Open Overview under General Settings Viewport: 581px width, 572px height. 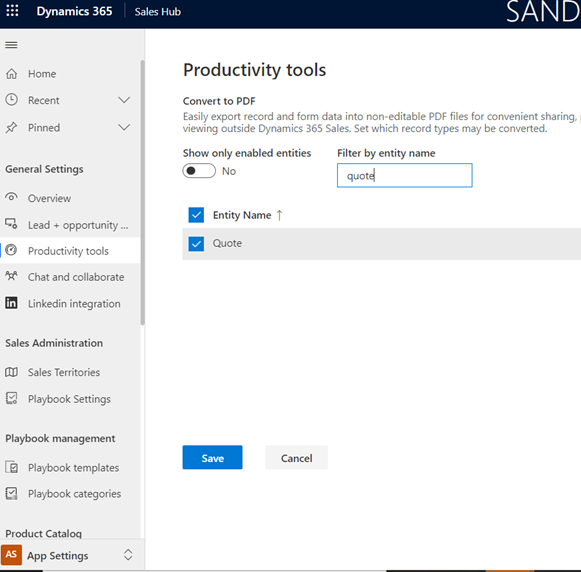click(x=70, y=198)
